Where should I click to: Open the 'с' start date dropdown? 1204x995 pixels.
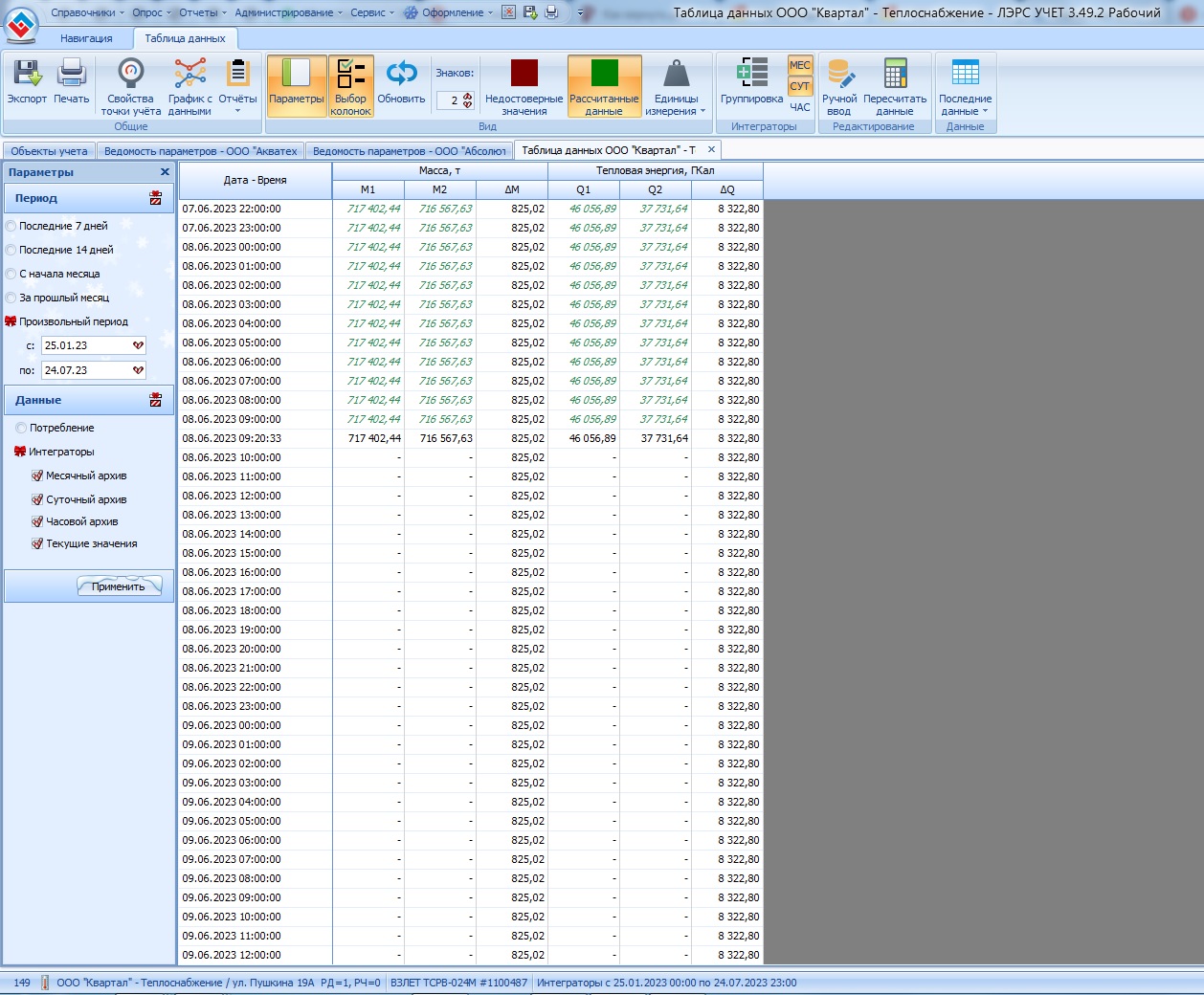point(138,345)
